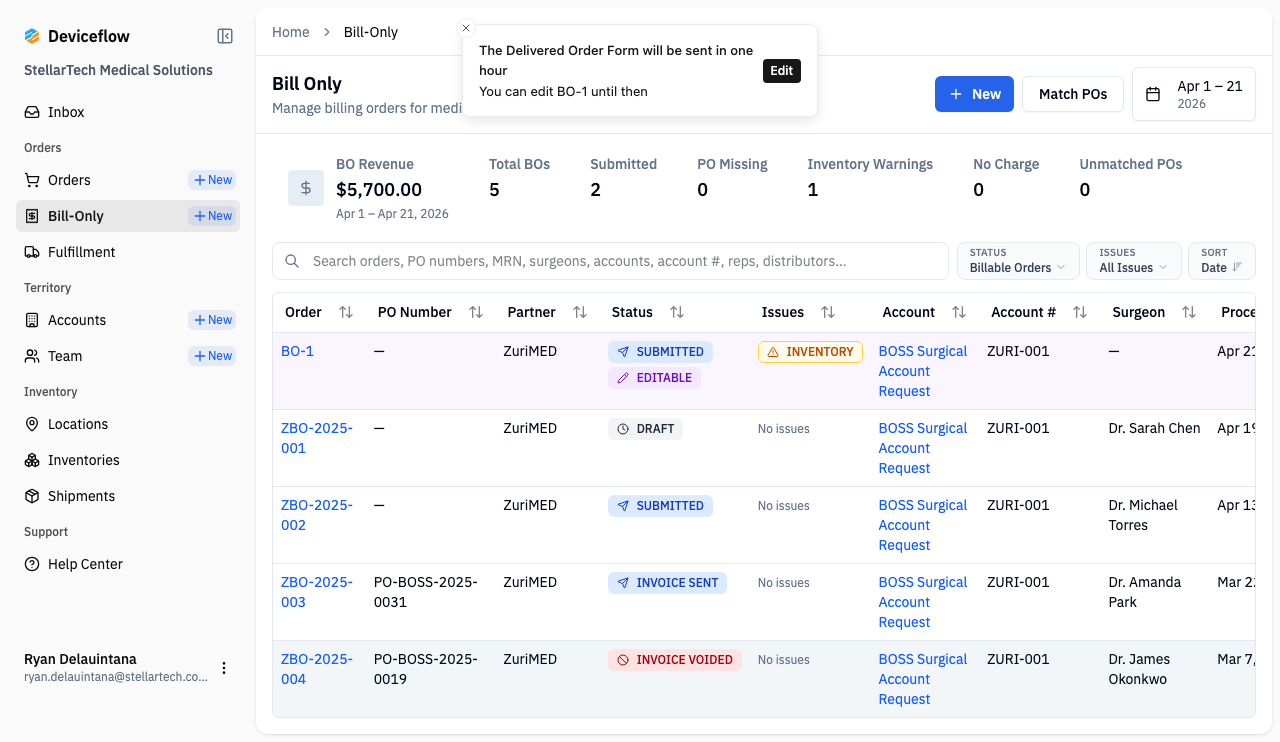Click the BO Revenue dollar icon
Screen dimensions: 1280x742
[305, 188]
